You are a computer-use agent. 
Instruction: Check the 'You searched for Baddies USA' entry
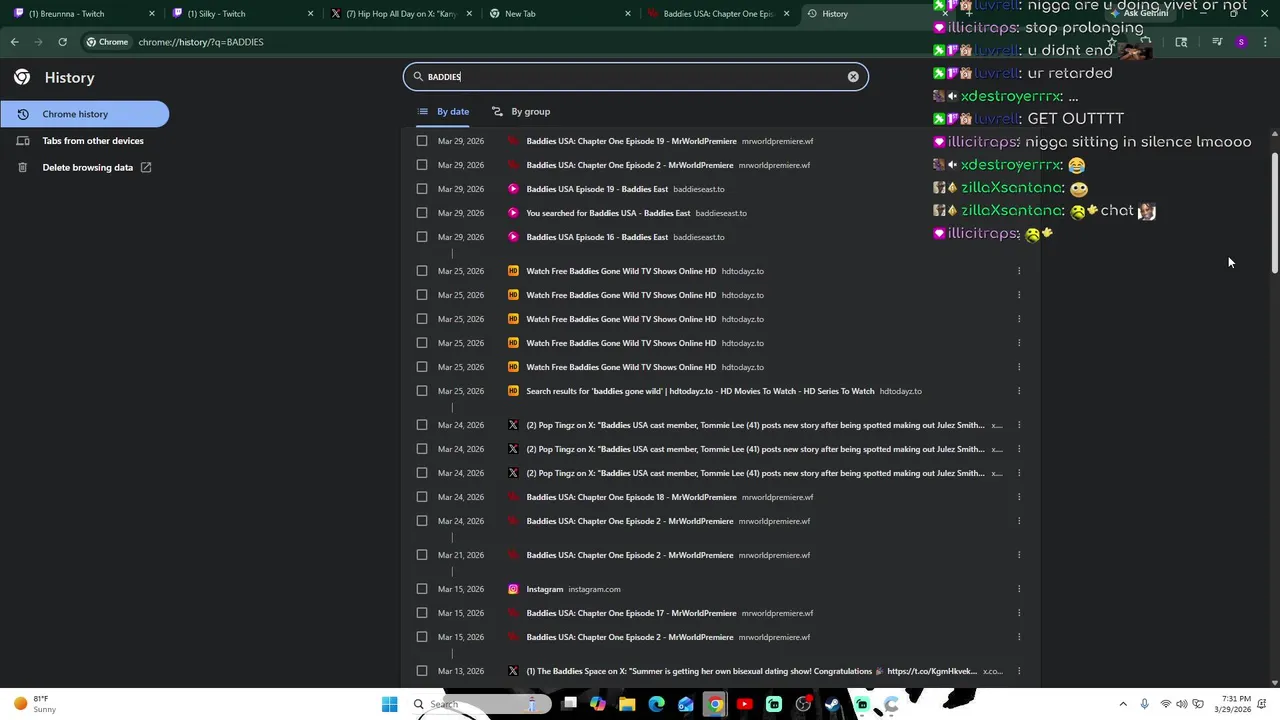point(422,213)
